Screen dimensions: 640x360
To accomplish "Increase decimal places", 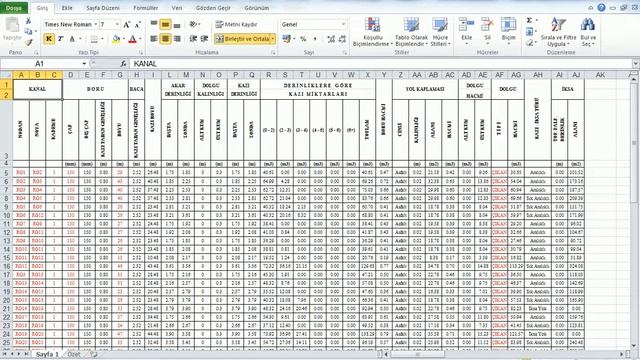I will tap(331, 39).
